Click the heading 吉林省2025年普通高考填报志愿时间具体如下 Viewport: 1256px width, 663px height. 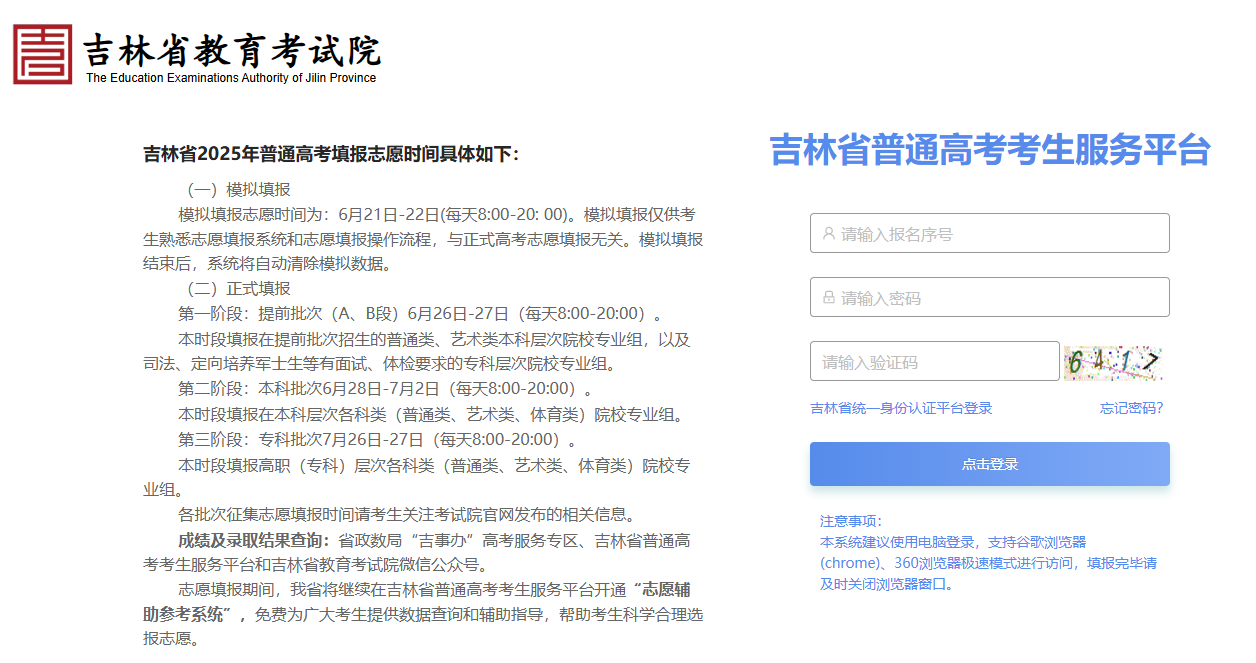tap(331, 154)
